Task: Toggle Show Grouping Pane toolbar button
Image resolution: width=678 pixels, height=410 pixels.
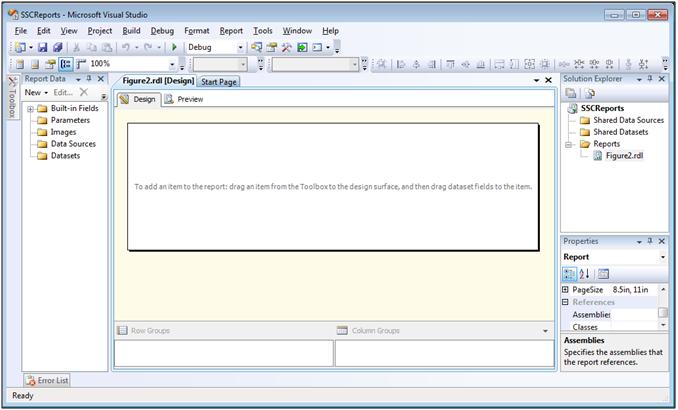Action: (66, 64)
